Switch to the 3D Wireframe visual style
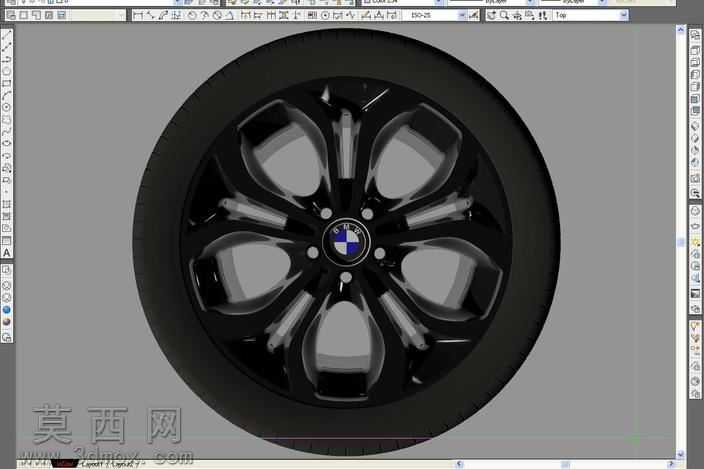The width and height of the screenshot is (704, 469). click(7, 285)
